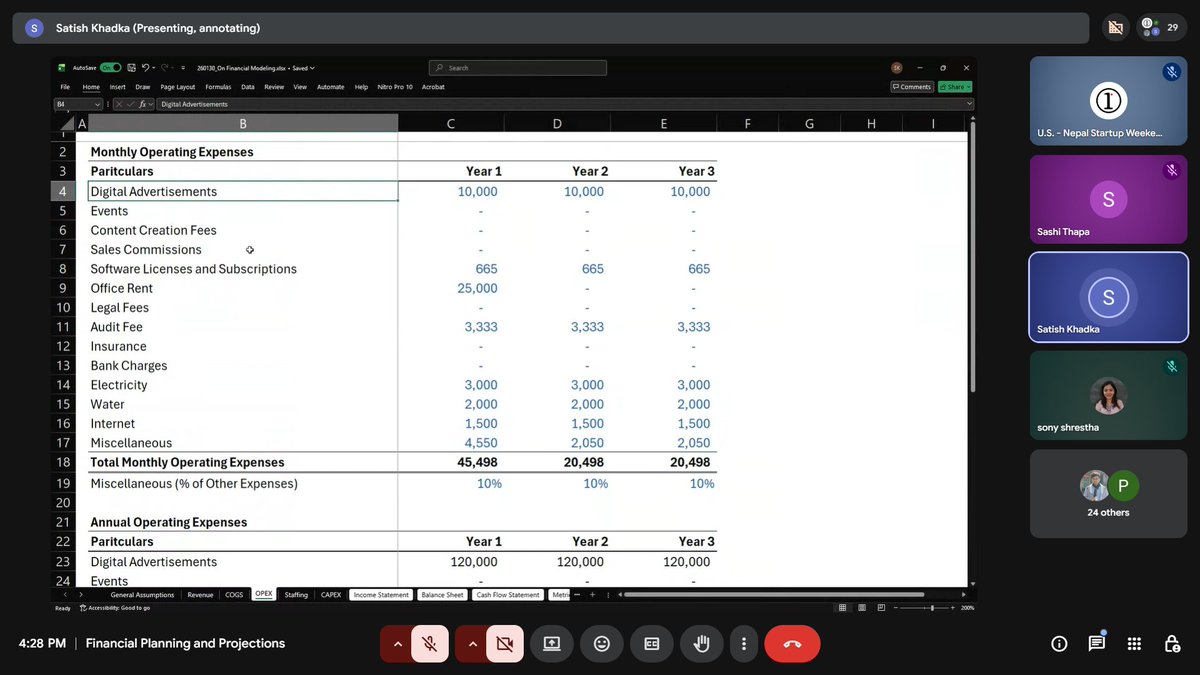
Task: Open the 24 others participant tile
Action: point(1108,494)
